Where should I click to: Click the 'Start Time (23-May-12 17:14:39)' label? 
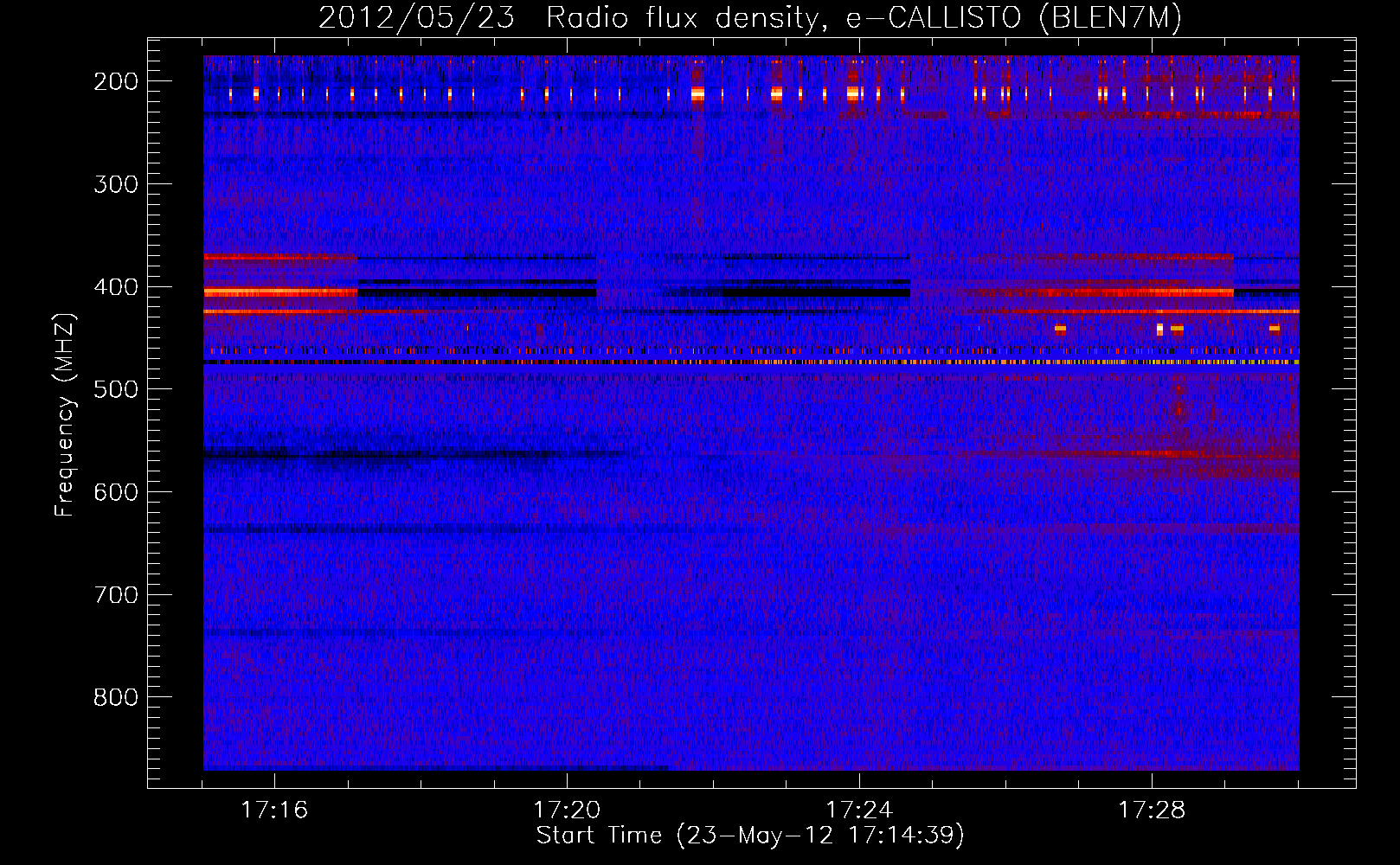[750, 836]
